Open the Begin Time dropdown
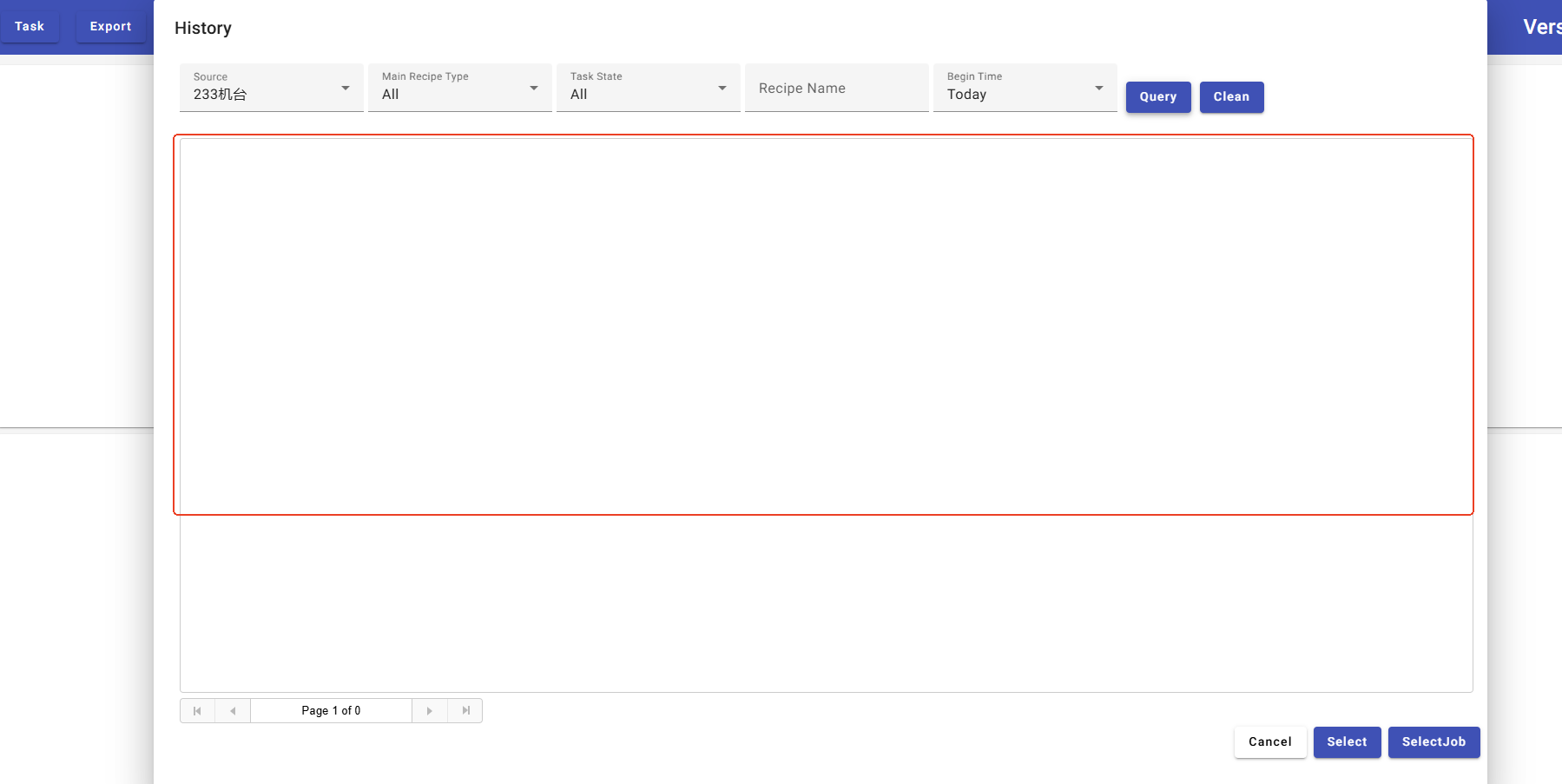The height and width of the screenshot is (784, 1562). [x=1025, y=88]
